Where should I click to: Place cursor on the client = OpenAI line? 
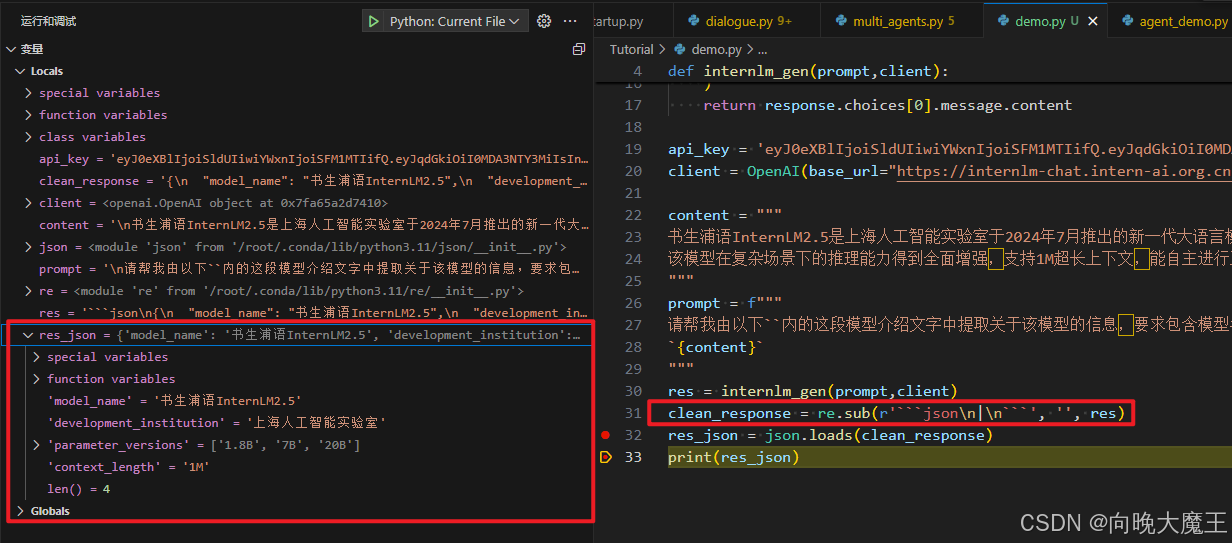(x=950, y=171)
